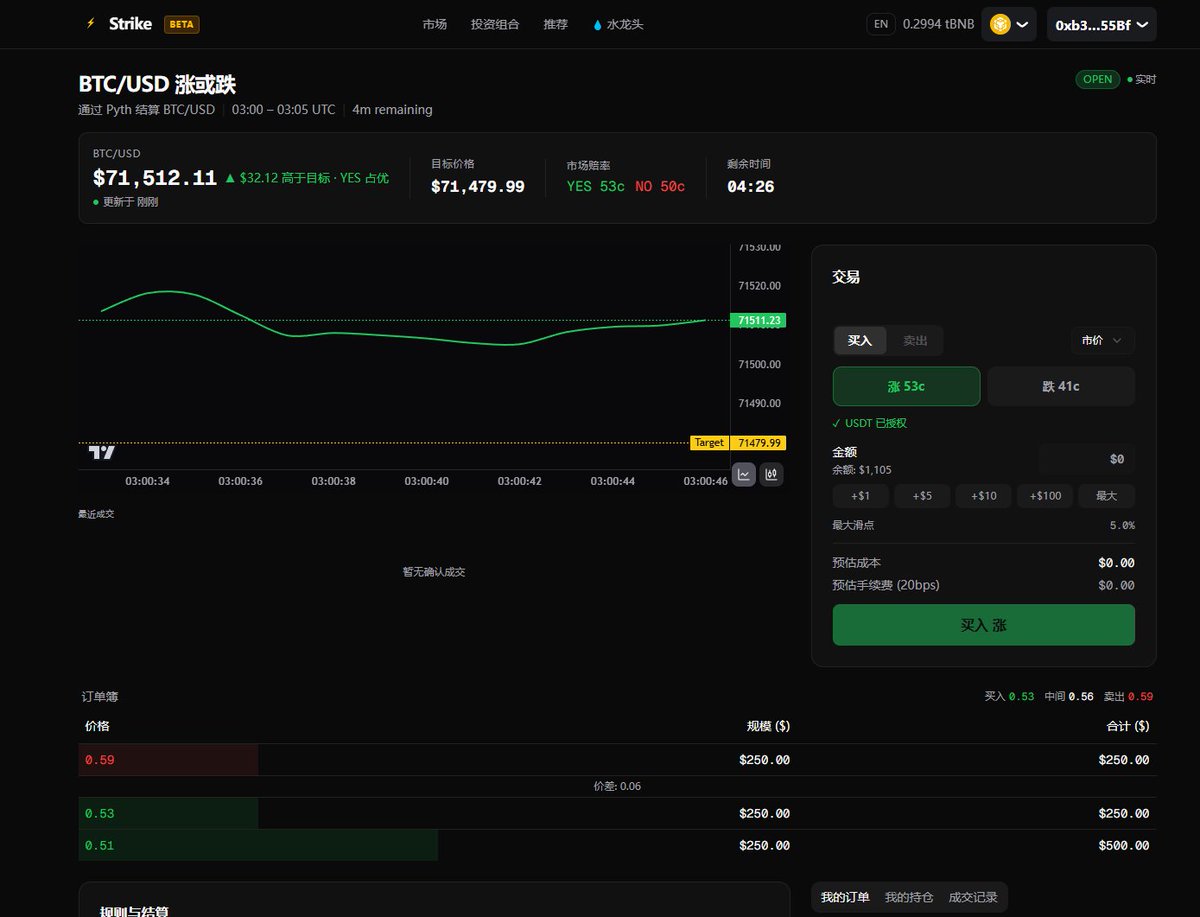Click the 0.59 ask price row
Screen dimensions: 1200x917
pos(617,760)
